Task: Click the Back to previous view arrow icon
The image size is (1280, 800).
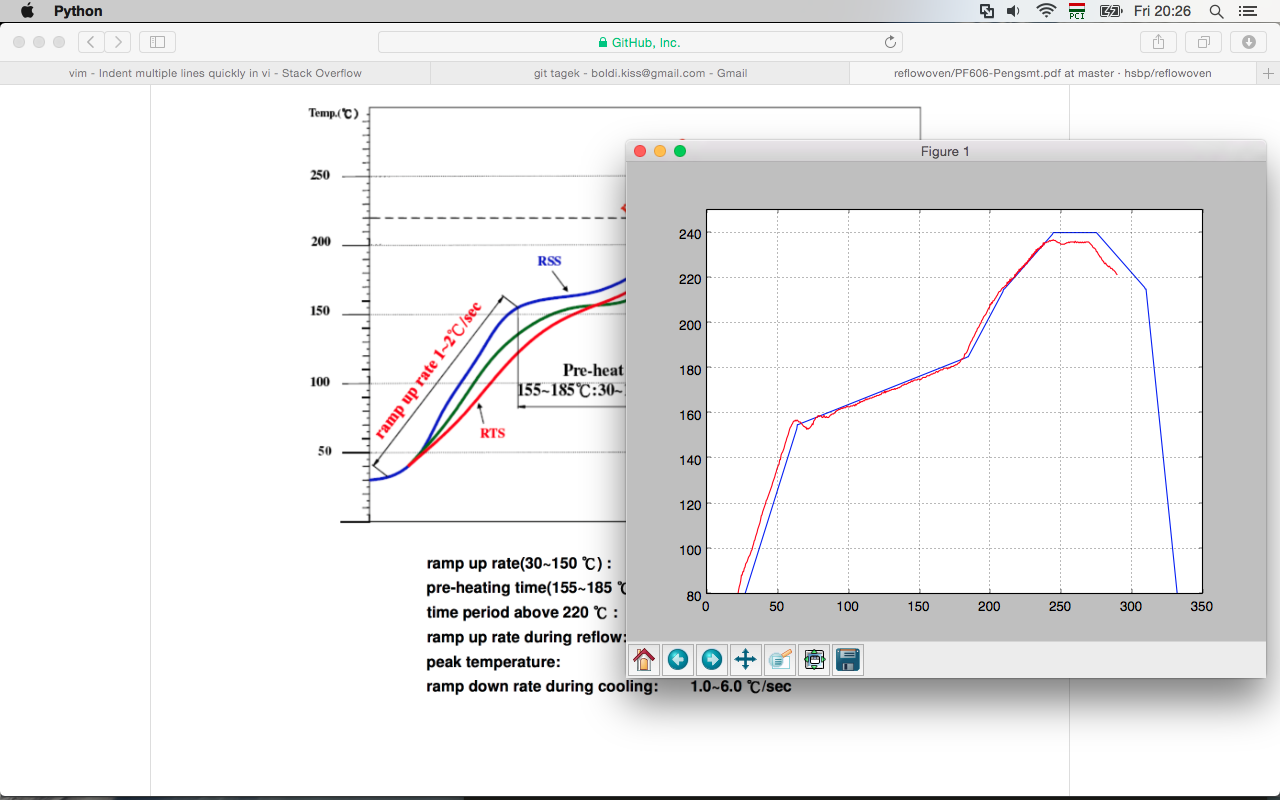Action: pos(678,660)
